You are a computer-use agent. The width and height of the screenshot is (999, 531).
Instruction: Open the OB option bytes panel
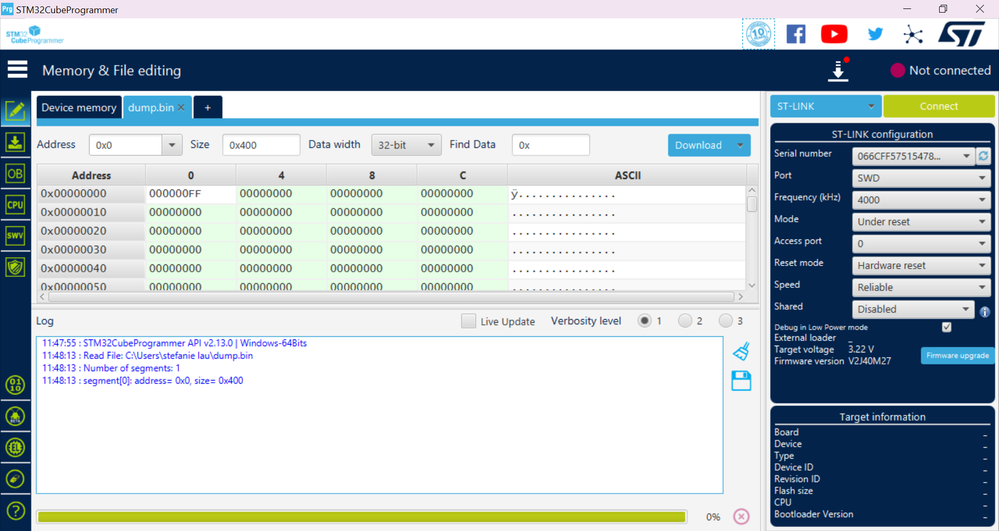click(15, 173)
